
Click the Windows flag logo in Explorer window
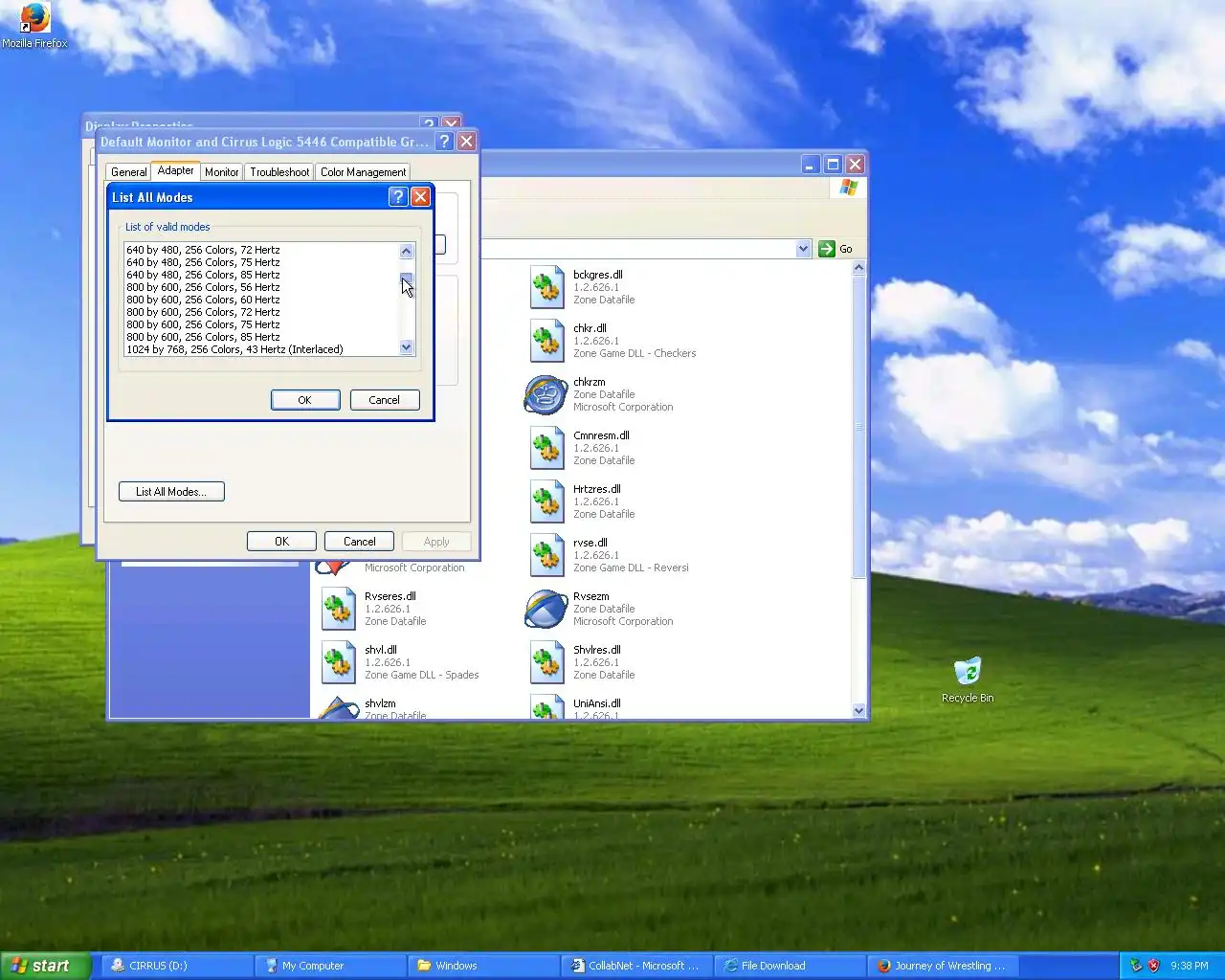[x=849, y=188]
